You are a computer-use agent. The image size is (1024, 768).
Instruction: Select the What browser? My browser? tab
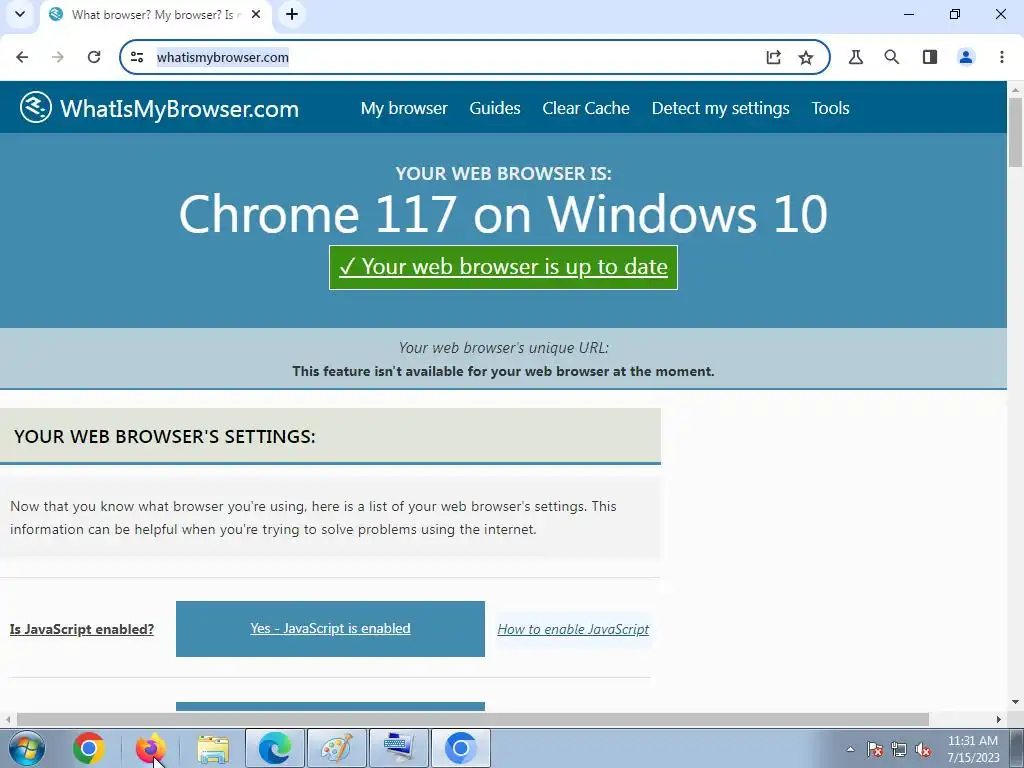[157, 15]
